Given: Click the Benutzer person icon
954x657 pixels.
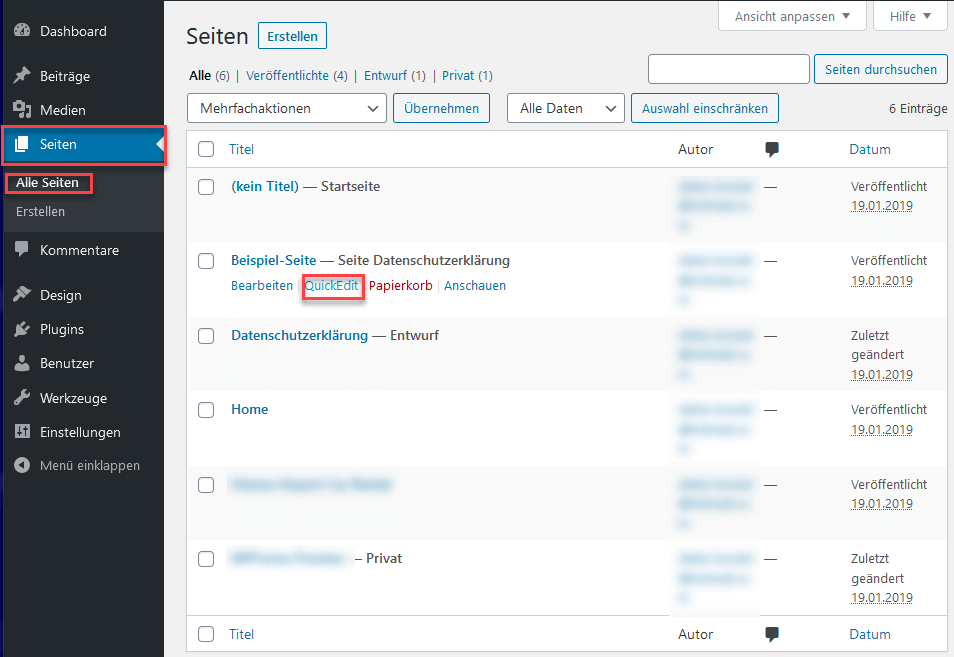Looking at the screenshot, I should (22, 363).
